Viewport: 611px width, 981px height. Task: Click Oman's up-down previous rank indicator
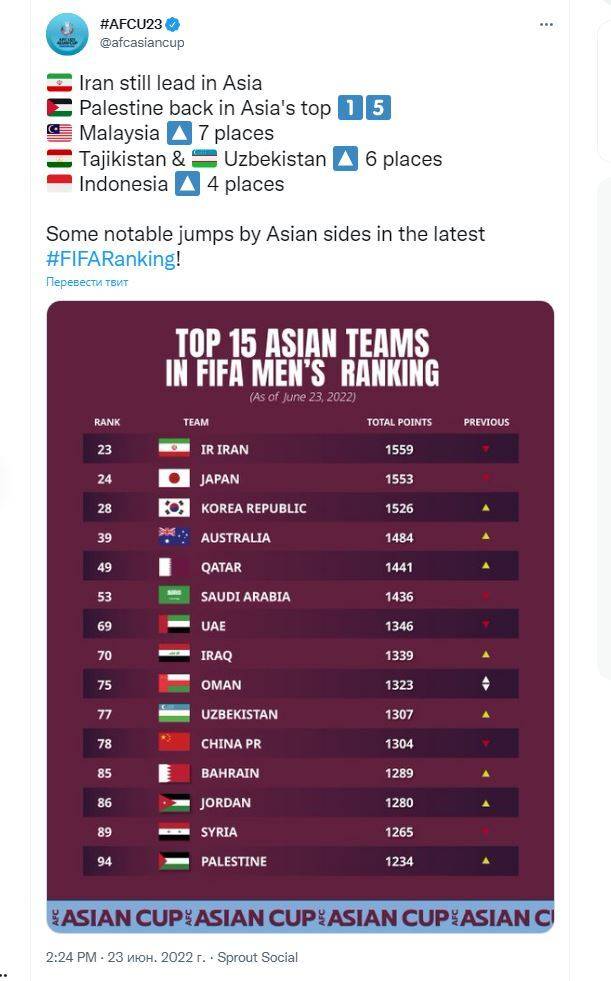[486, 685]
